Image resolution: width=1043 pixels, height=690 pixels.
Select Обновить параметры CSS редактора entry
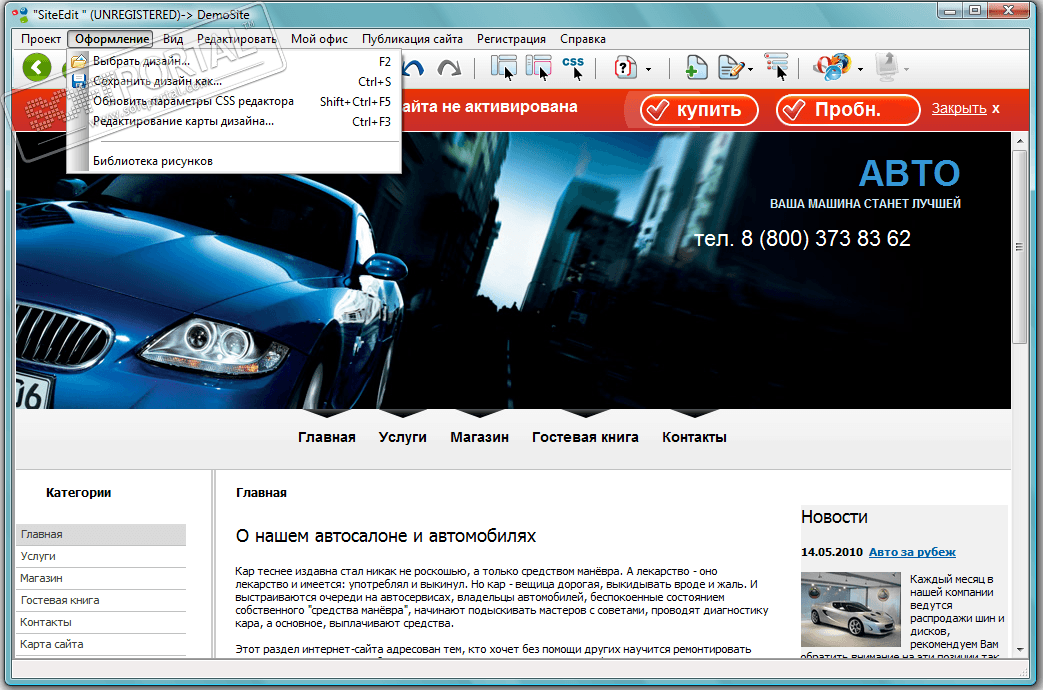[x=233, y=101]
